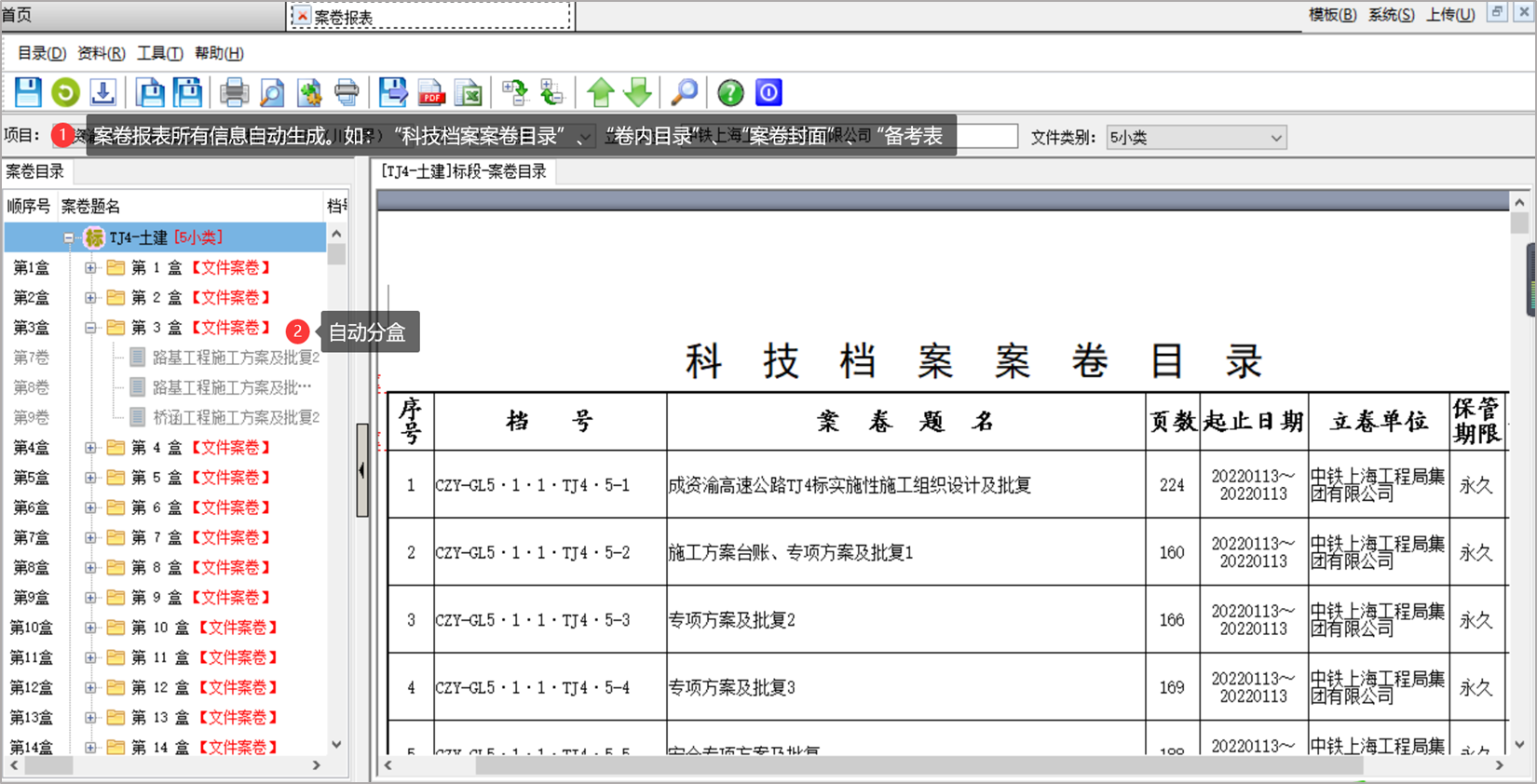Screen dimensions: 1537x784
Task: Export the report to PDF
Action: [x=431, y=92]
